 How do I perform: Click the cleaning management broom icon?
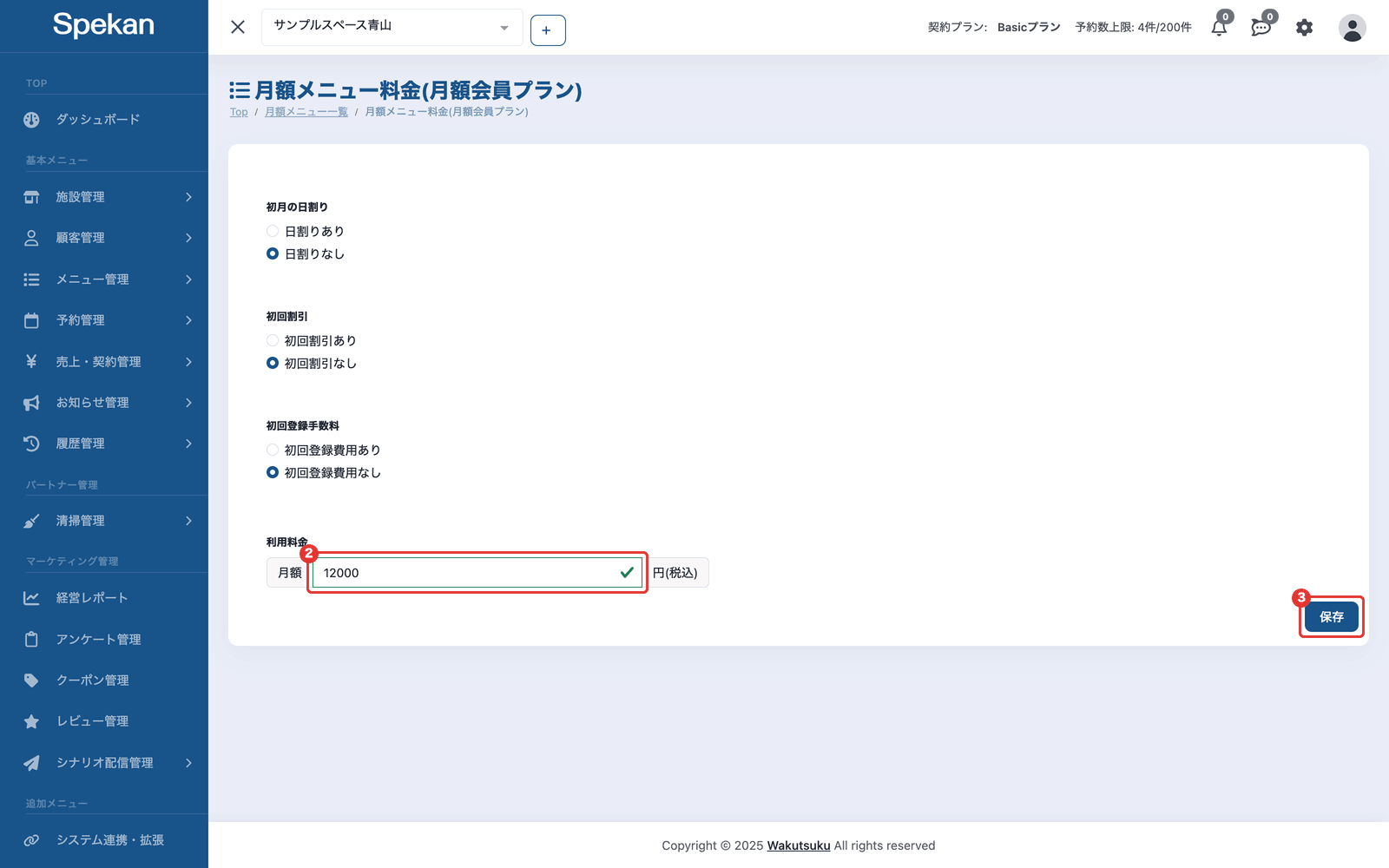[x=31, y=521]
